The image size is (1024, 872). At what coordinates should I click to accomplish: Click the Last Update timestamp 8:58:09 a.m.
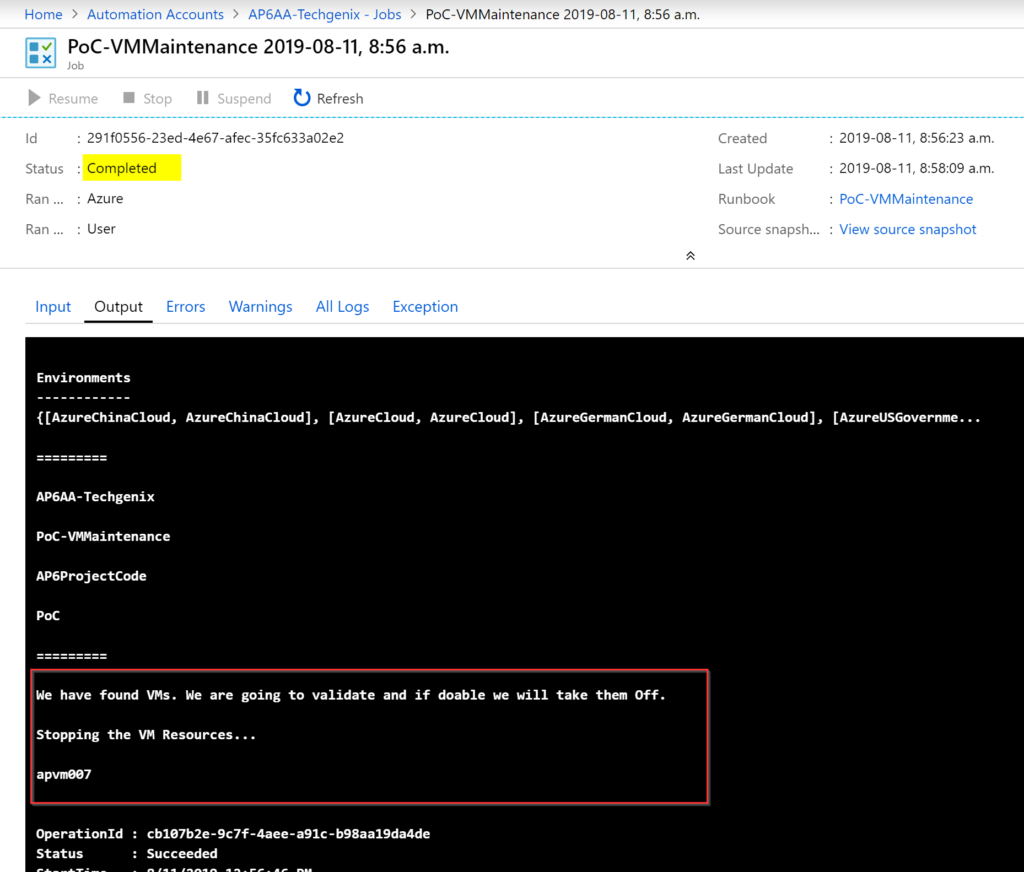pos(916,169)
